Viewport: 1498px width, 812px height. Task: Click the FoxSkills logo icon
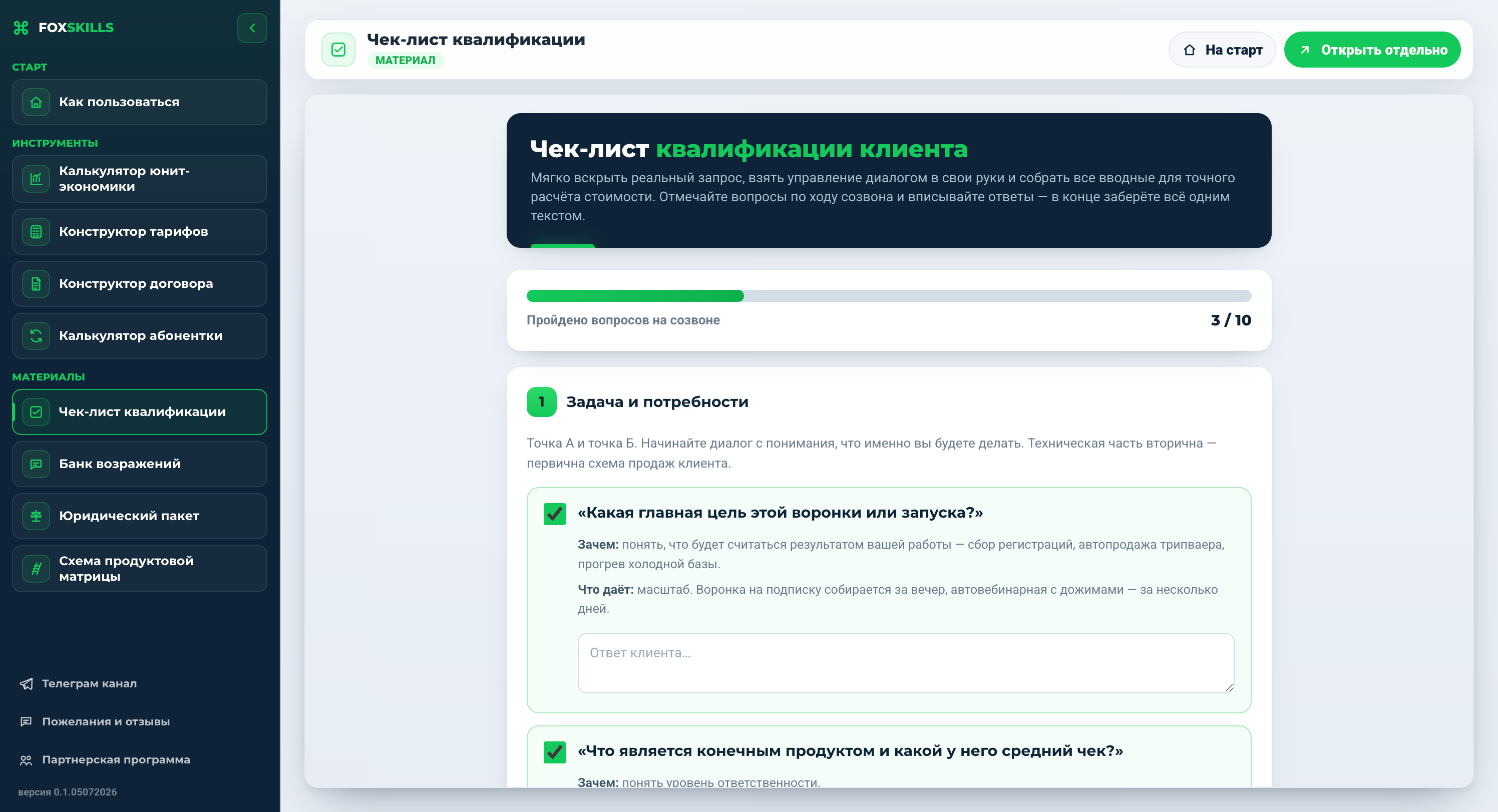[21, 28]
